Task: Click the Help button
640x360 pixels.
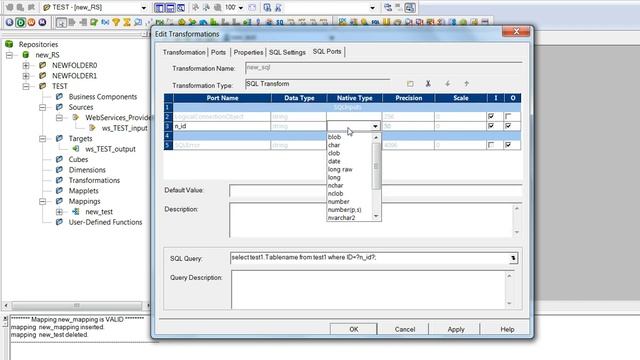Action: tap(507, 329)
